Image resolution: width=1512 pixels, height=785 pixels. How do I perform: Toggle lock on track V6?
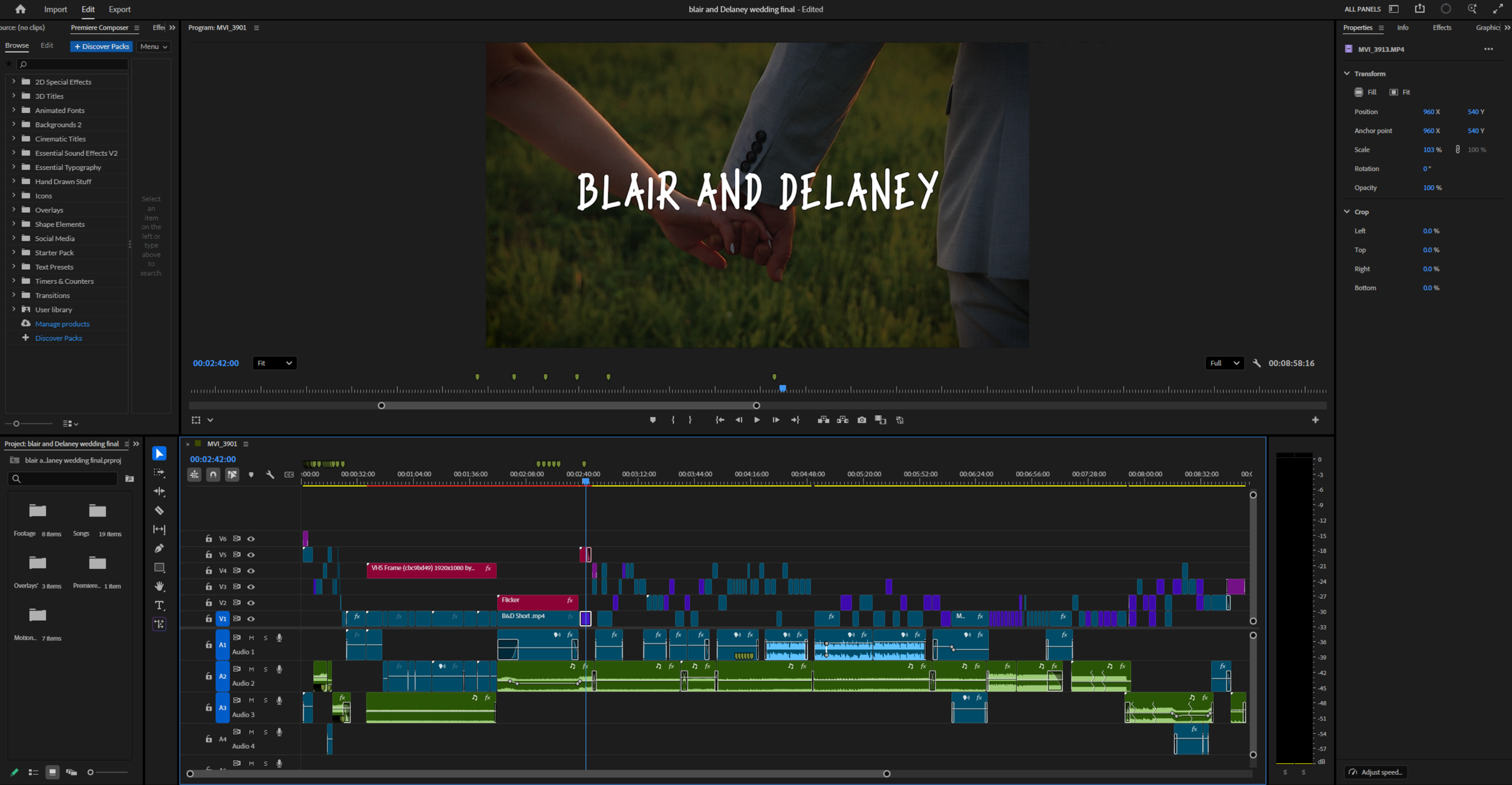pos(209,539)
